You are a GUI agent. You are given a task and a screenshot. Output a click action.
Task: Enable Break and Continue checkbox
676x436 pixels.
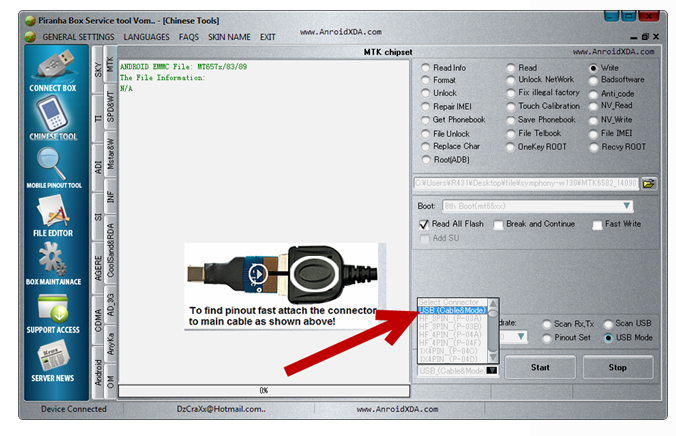click(498, 224)
